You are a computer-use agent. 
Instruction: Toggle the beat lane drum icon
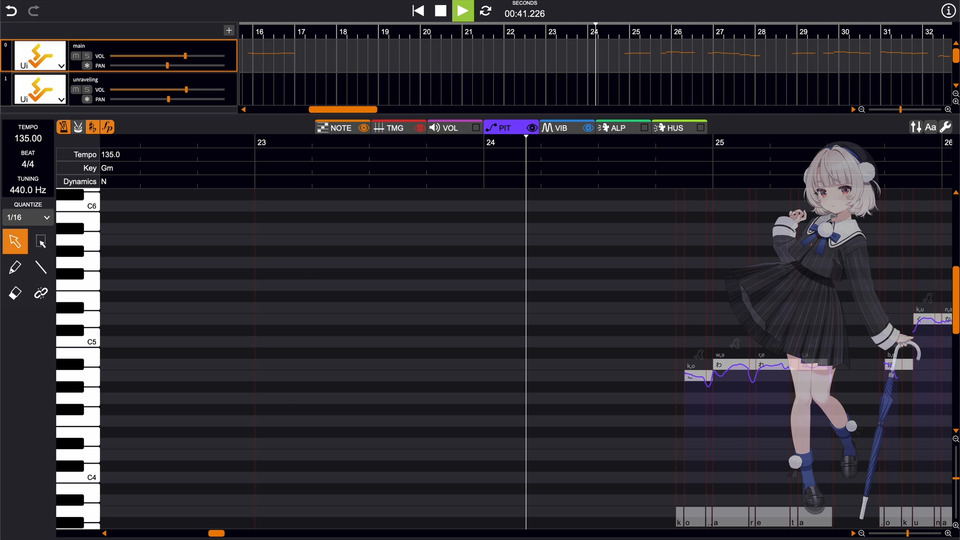(78, 127)
